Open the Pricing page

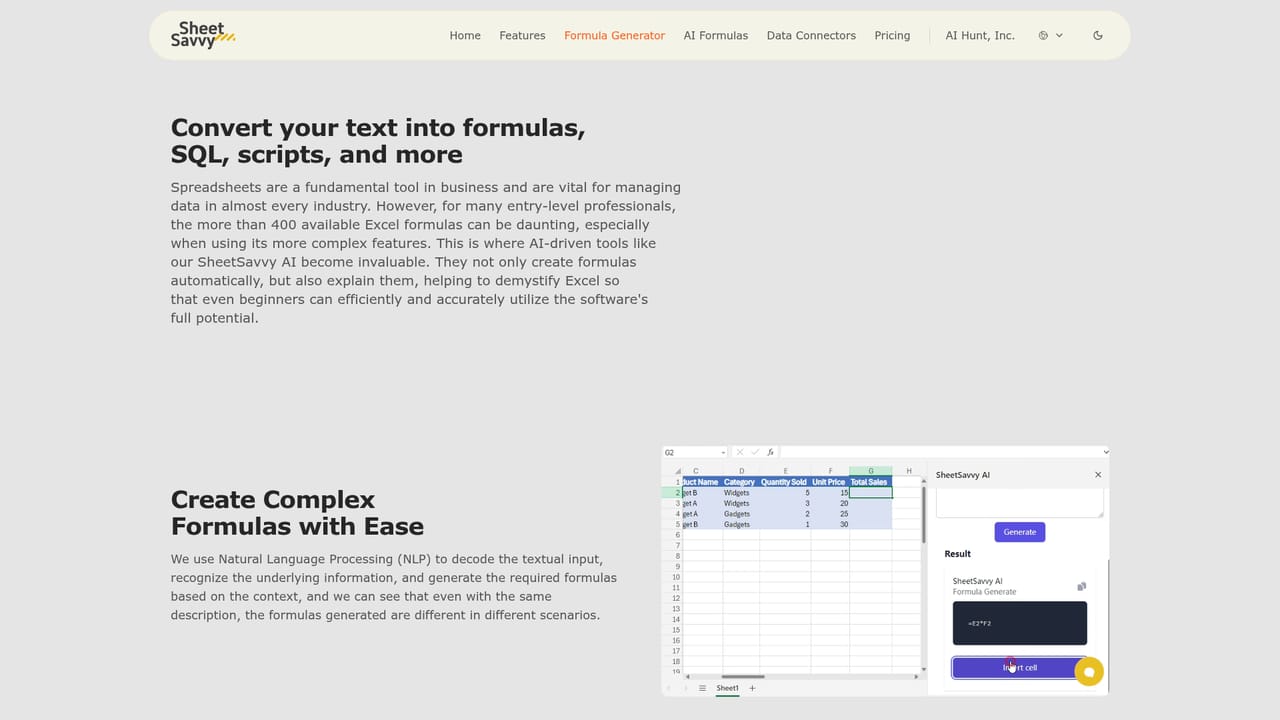pyautogui.click(x=892, y=35)
